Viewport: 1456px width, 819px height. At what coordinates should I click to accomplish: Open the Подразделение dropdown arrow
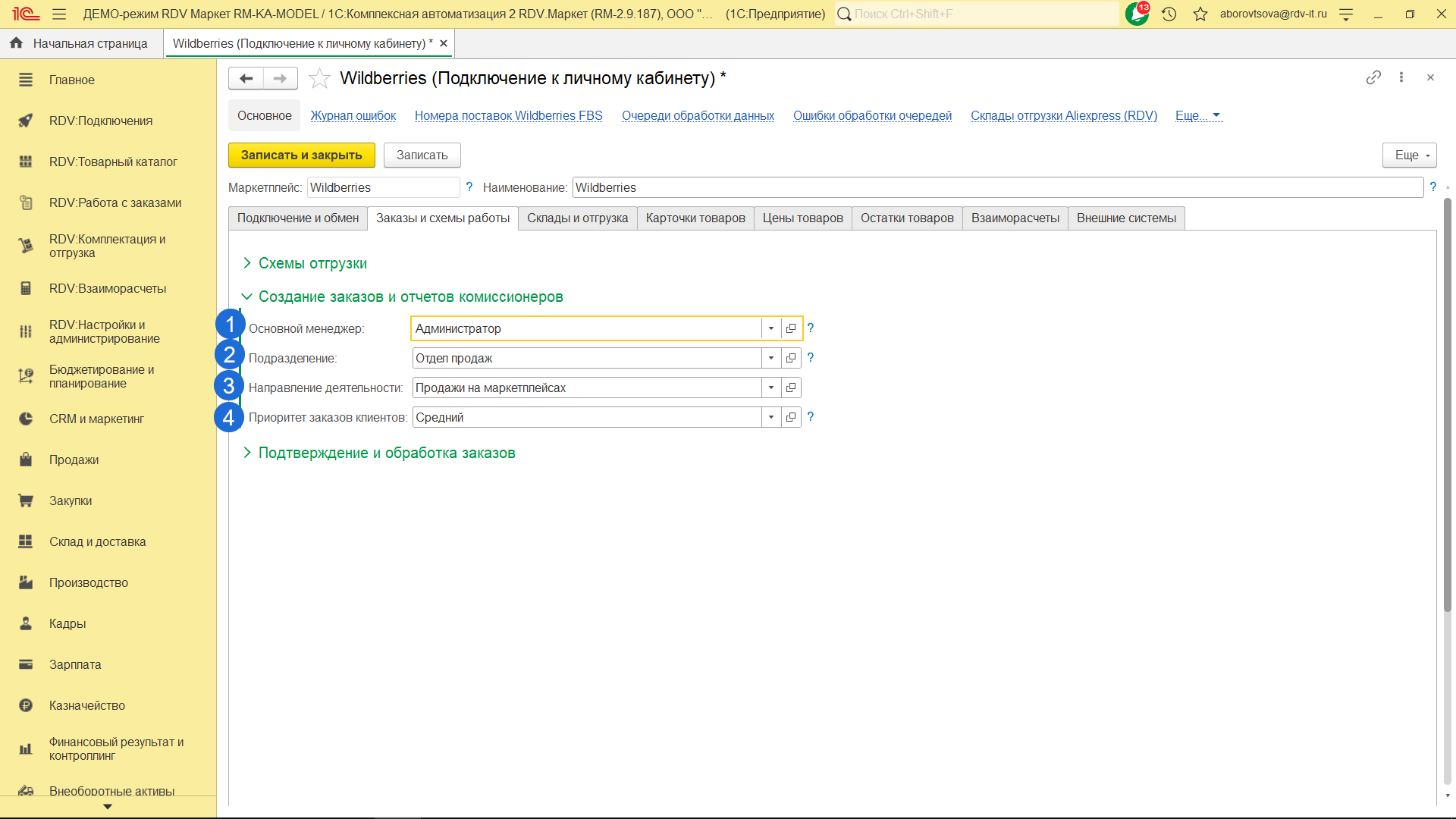pyautogui.click(x=771, y=358)
